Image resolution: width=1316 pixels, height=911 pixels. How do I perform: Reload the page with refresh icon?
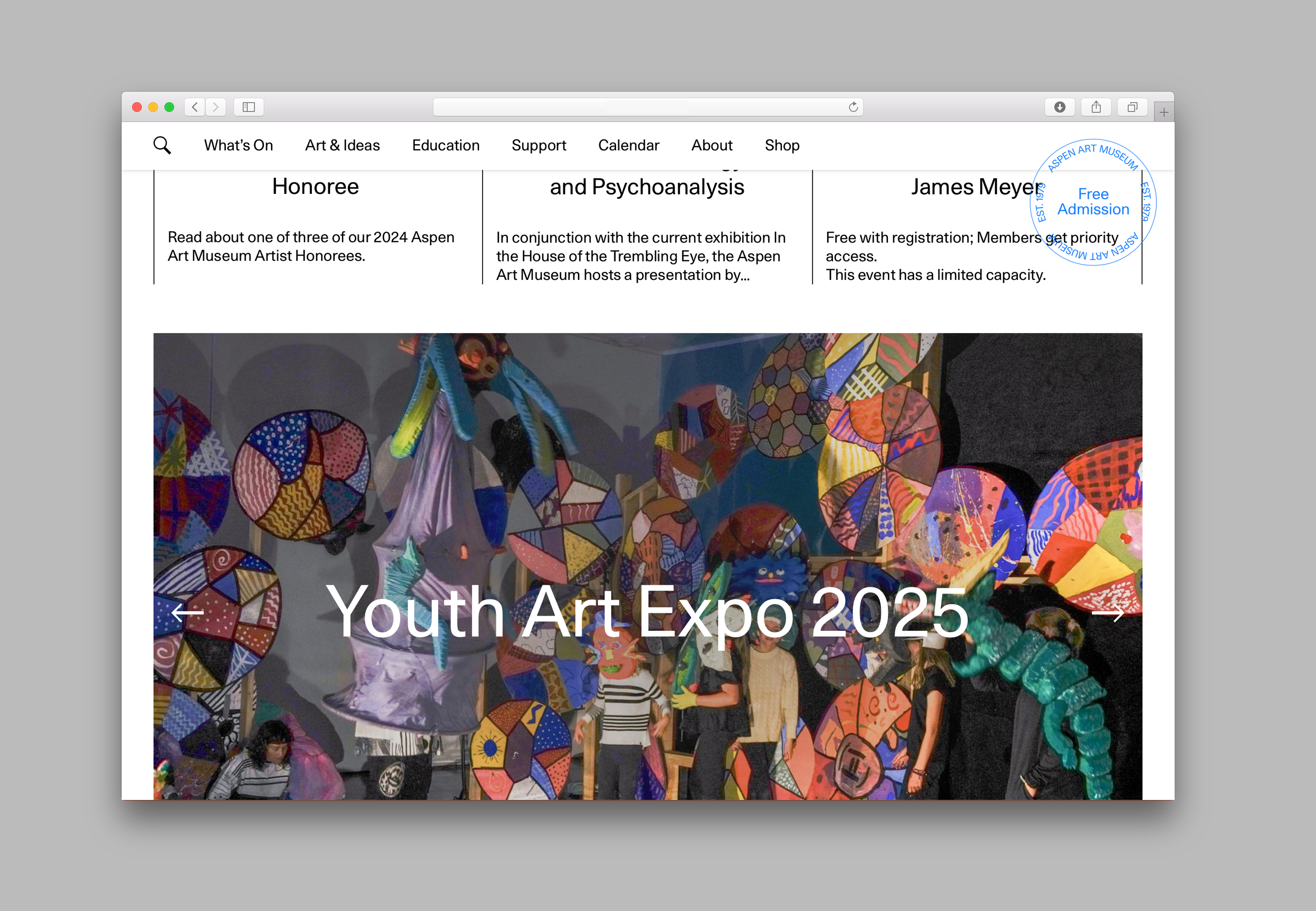point(853,107)
